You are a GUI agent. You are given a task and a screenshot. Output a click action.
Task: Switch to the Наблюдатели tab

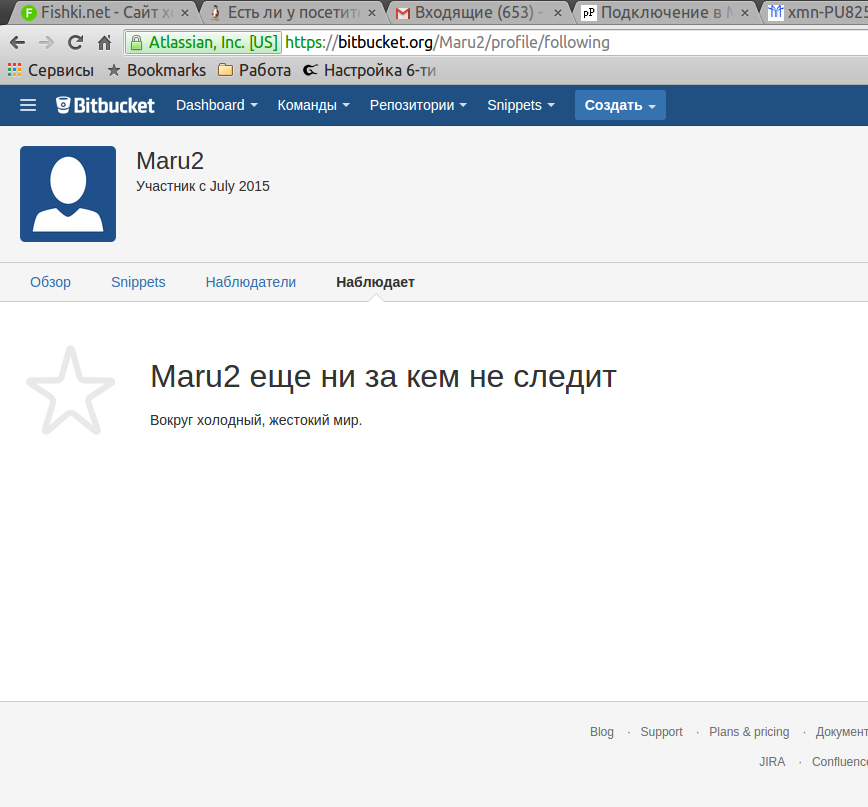(251, 282)
